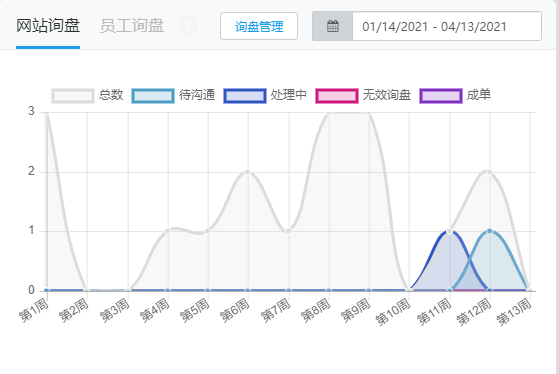
Task: Click the 第1周 axis label
Action: 34,311
